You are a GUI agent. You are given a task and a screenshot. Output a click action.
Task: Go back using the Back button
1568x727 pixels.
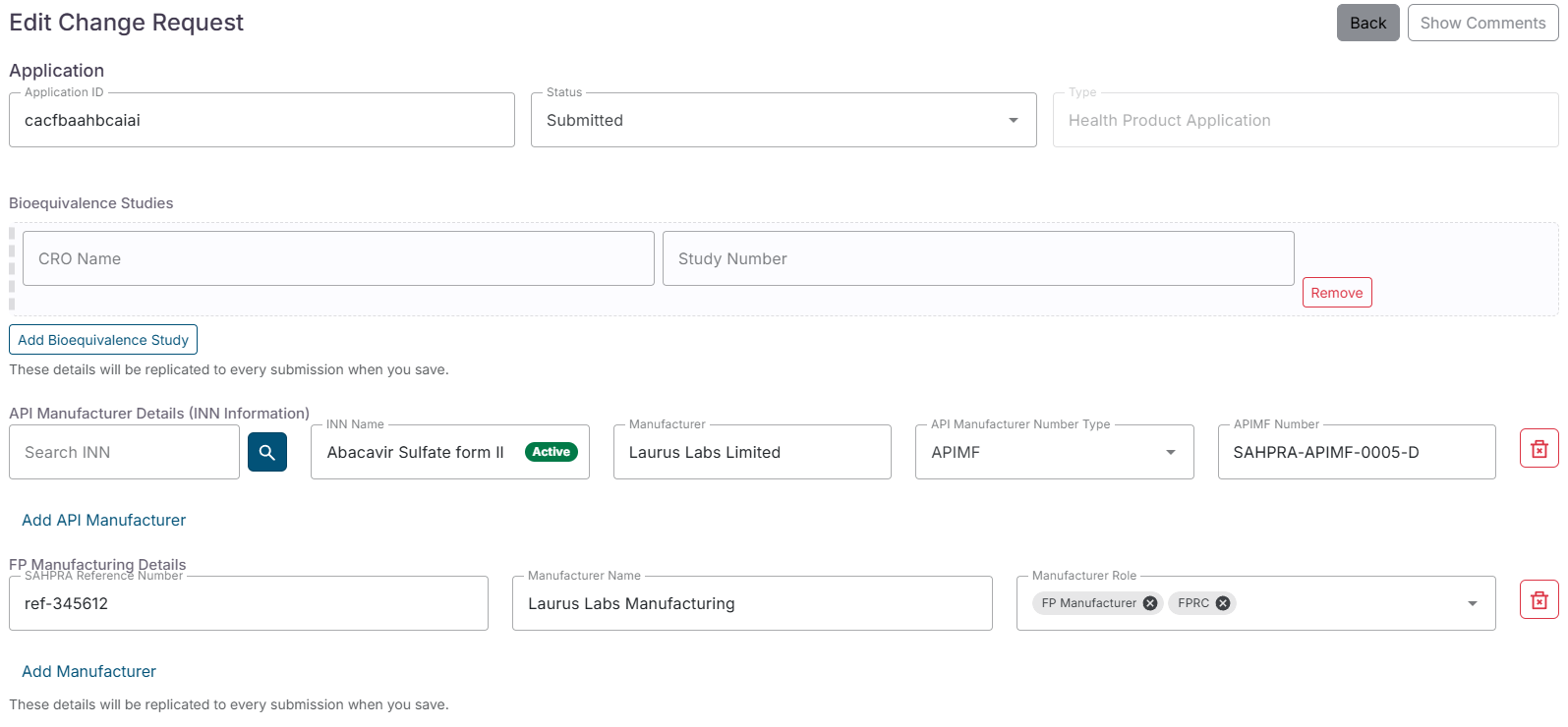click(x=1366, y=23)
